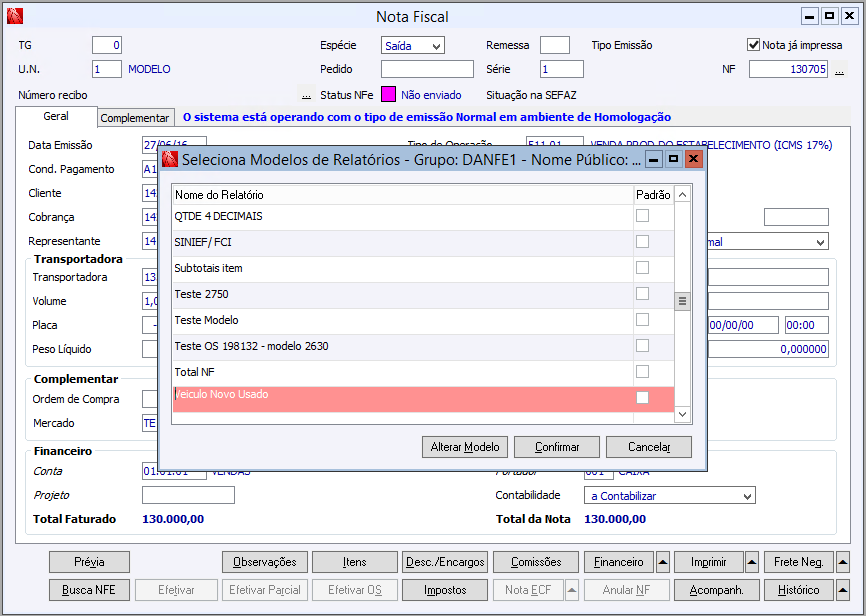This screenshot has width=866, height=616.
Task: Expand the arrow next to Histórico button
Action: click(x=842, y=590)
